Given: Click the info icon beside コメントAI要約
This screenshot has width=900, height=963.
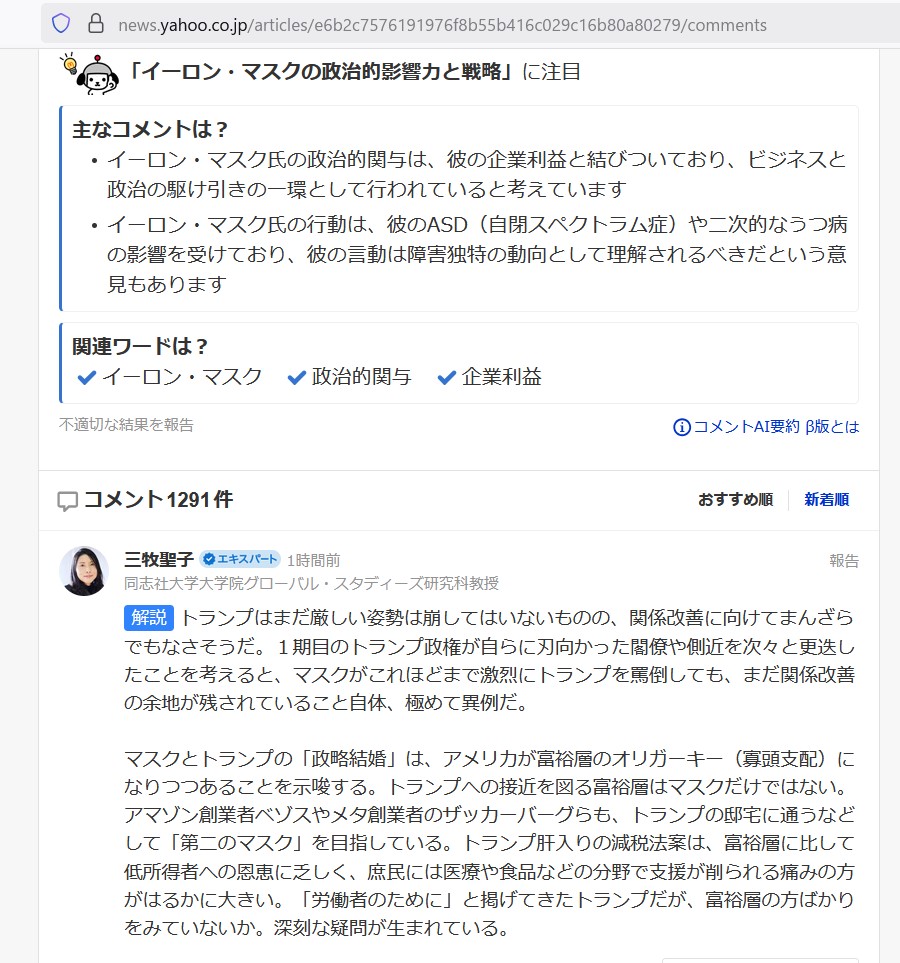Looking at the screenshot, I should click(x=681, y=427).
